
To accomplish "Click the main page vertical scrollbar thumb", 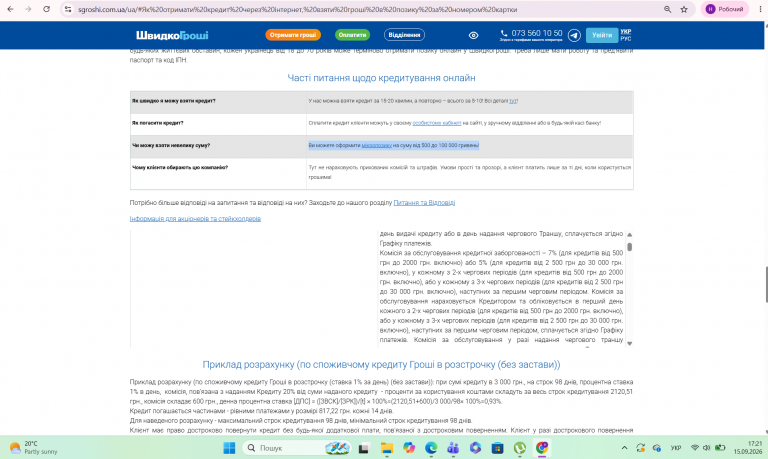I will click(766, 285).
